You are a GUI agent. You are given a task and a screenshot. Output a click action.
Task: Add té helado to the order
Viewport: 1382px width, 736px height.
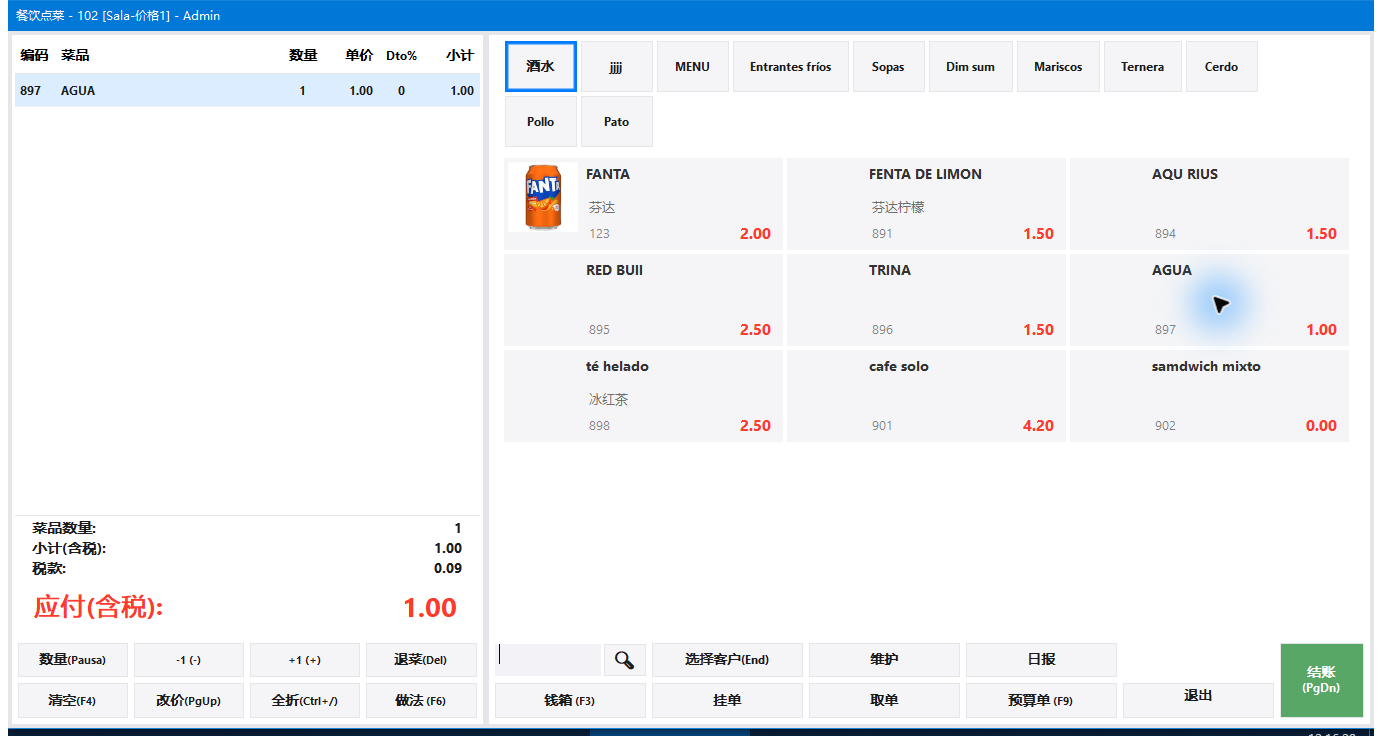tap(643, 396)
